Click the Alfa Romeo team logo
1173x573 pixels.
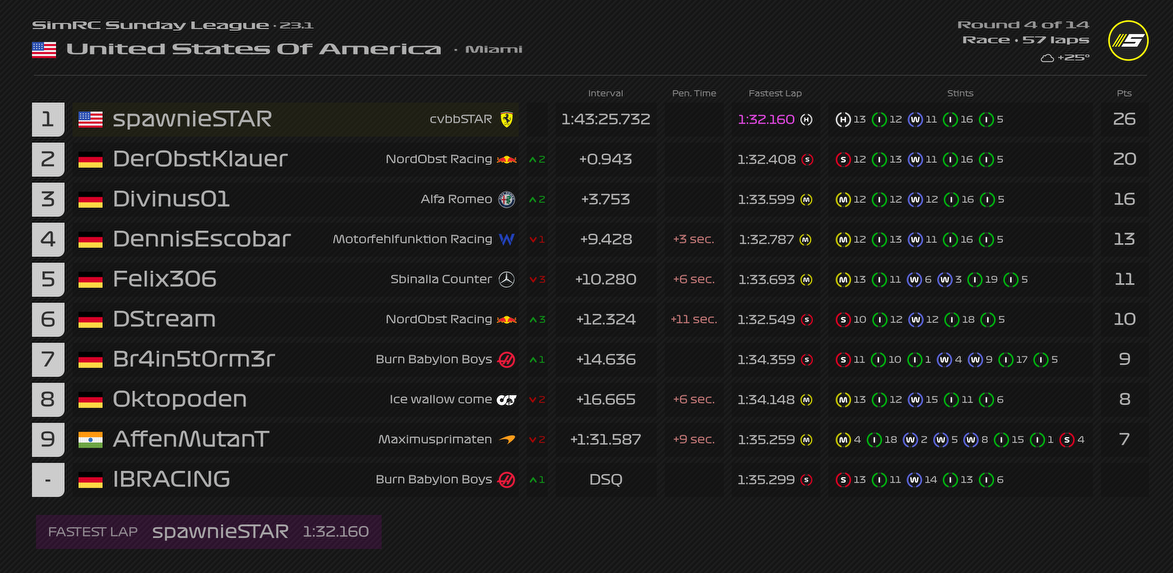pyautogui.click(x=508, y=199)
